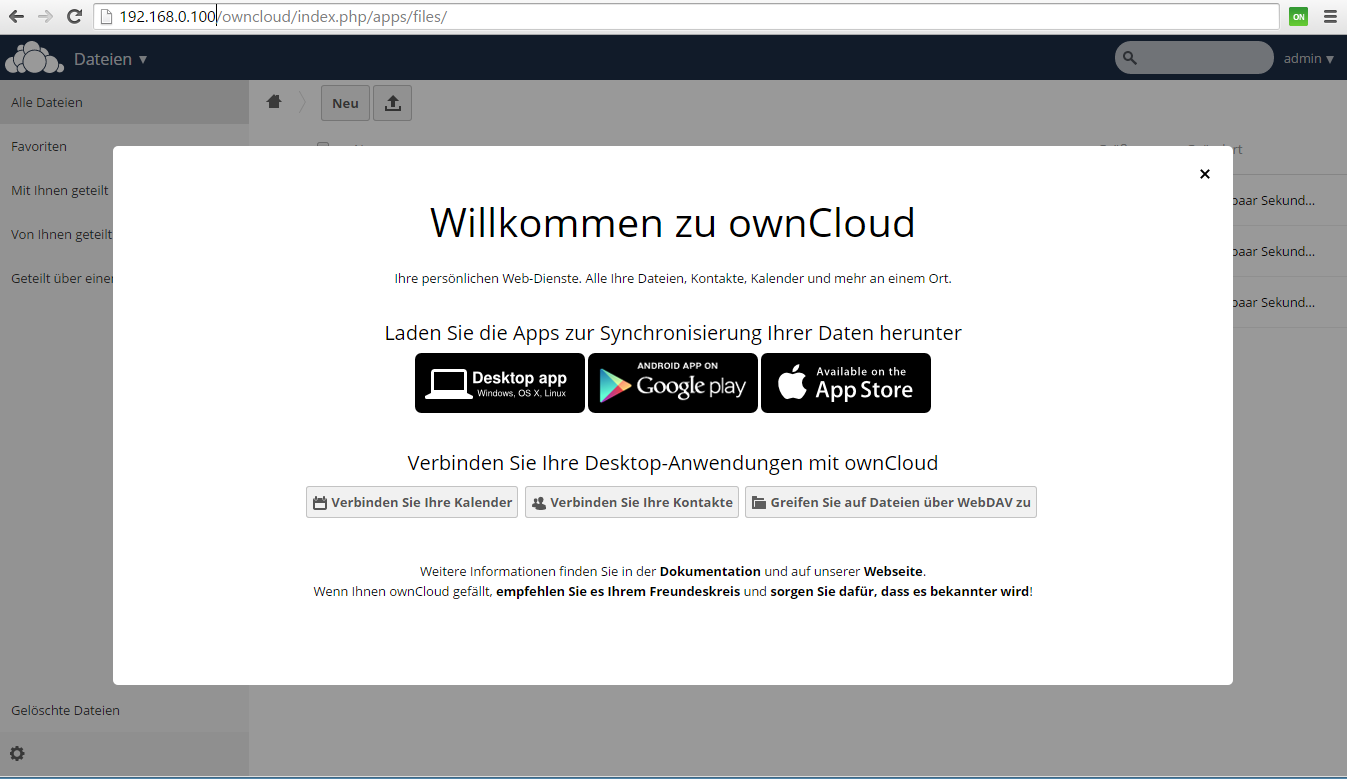This screenshot has height=779, width=1347.
Task: Click sorgen Sie dafür, dass es bekannter wird link
Action: tap(899, 591)
